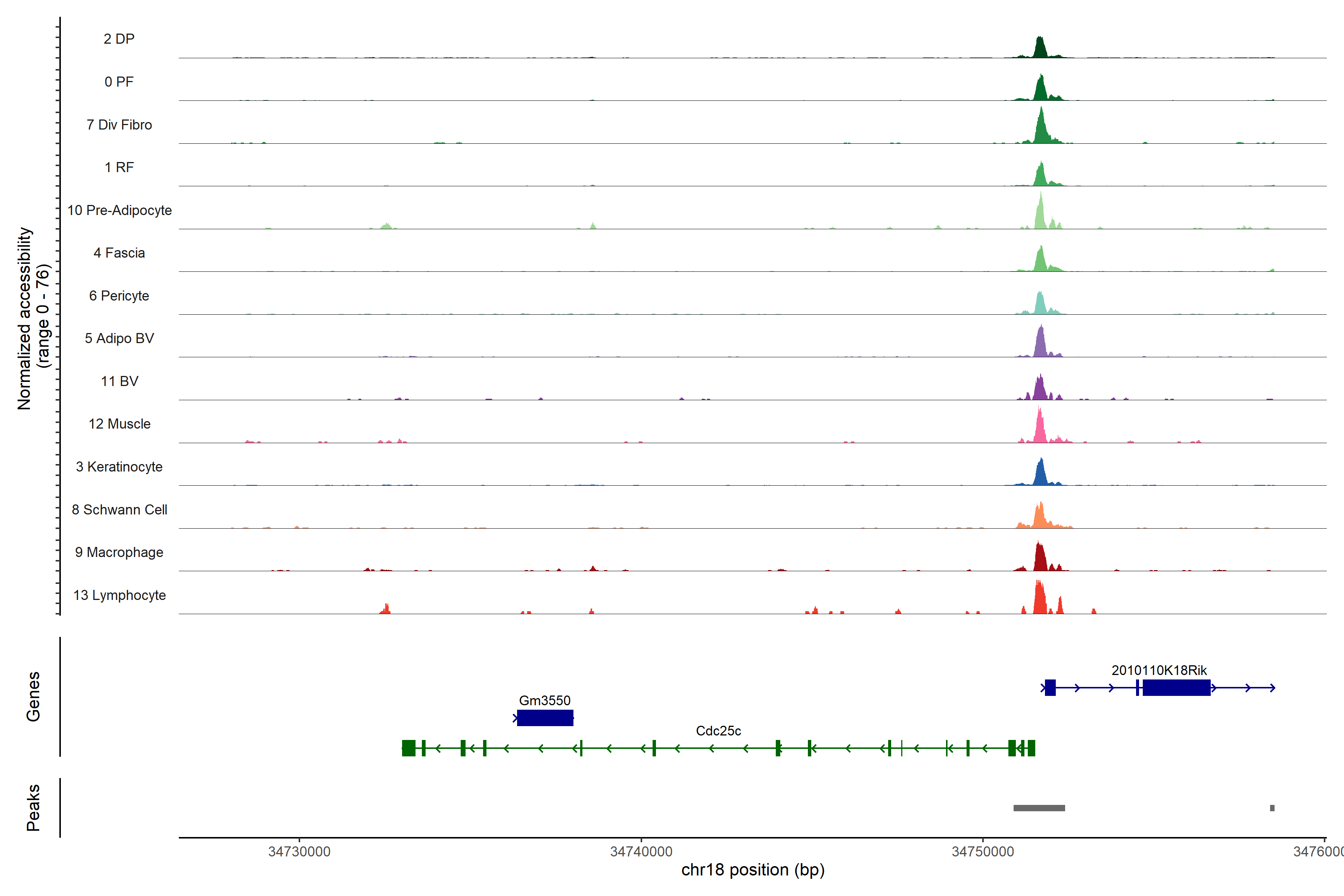Click the 8 Schwann Cell label
Image resolution: width=1344 pixels, height=896 pixels.
click(119, 510)
